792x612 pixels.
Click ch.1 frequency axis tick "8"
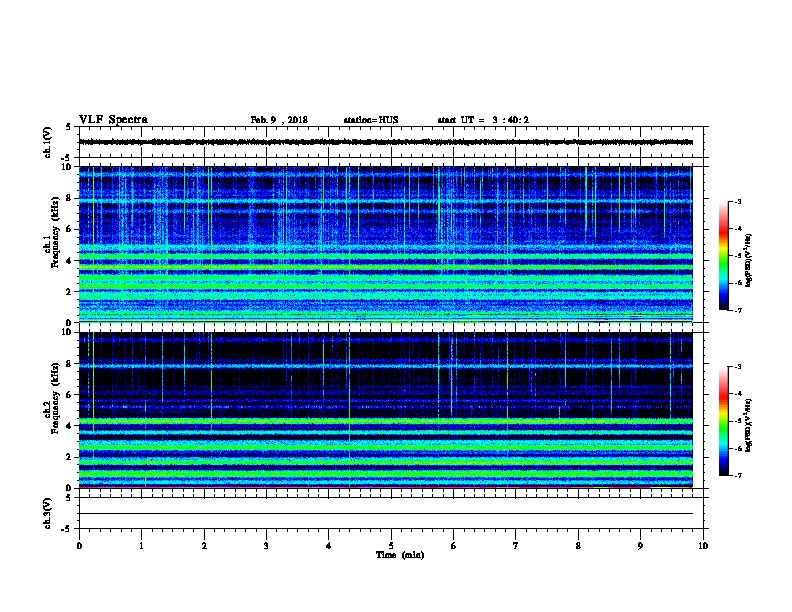[69, 198]
